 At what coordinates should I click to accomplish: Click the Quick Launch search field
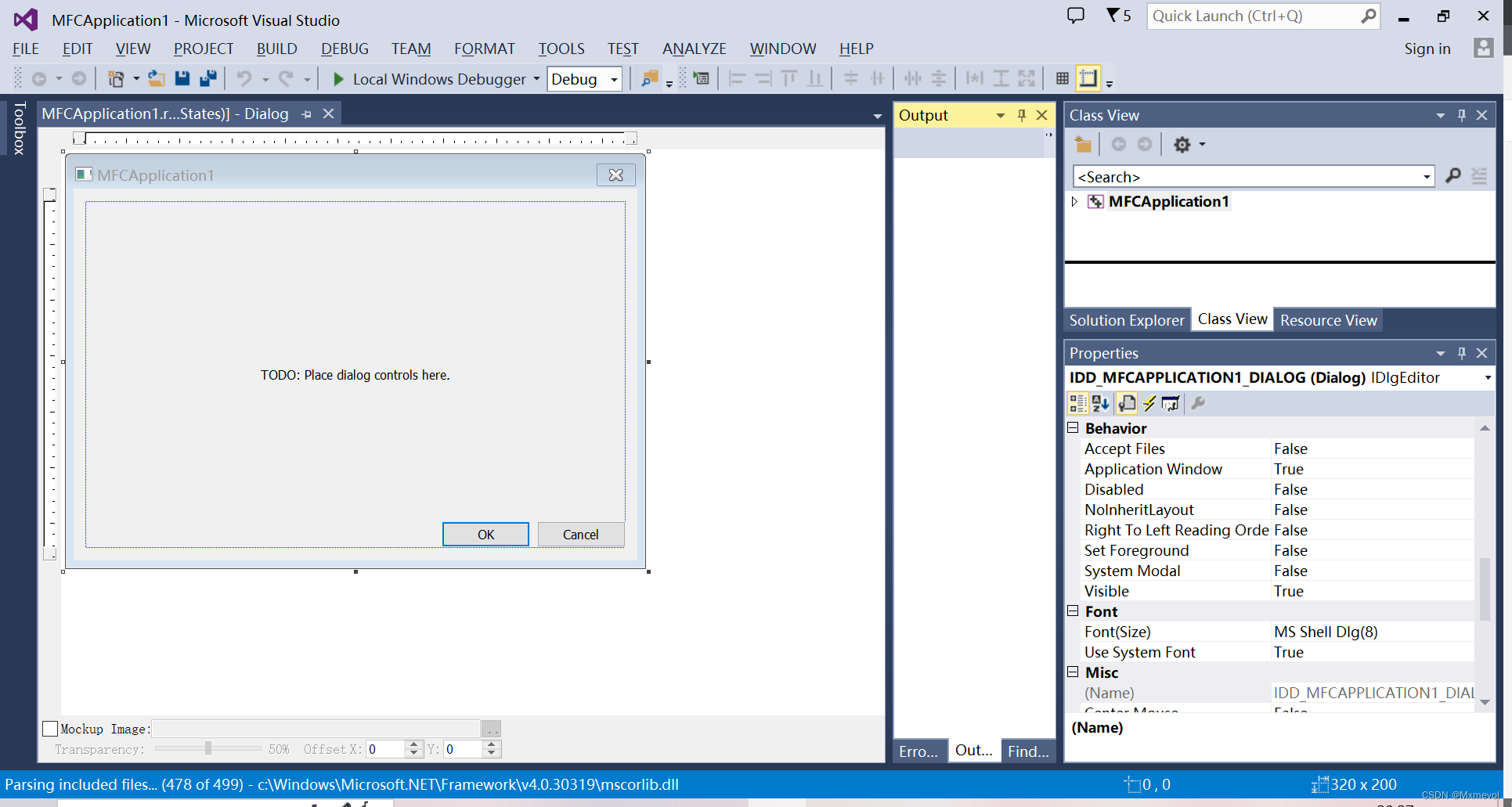1254,16
